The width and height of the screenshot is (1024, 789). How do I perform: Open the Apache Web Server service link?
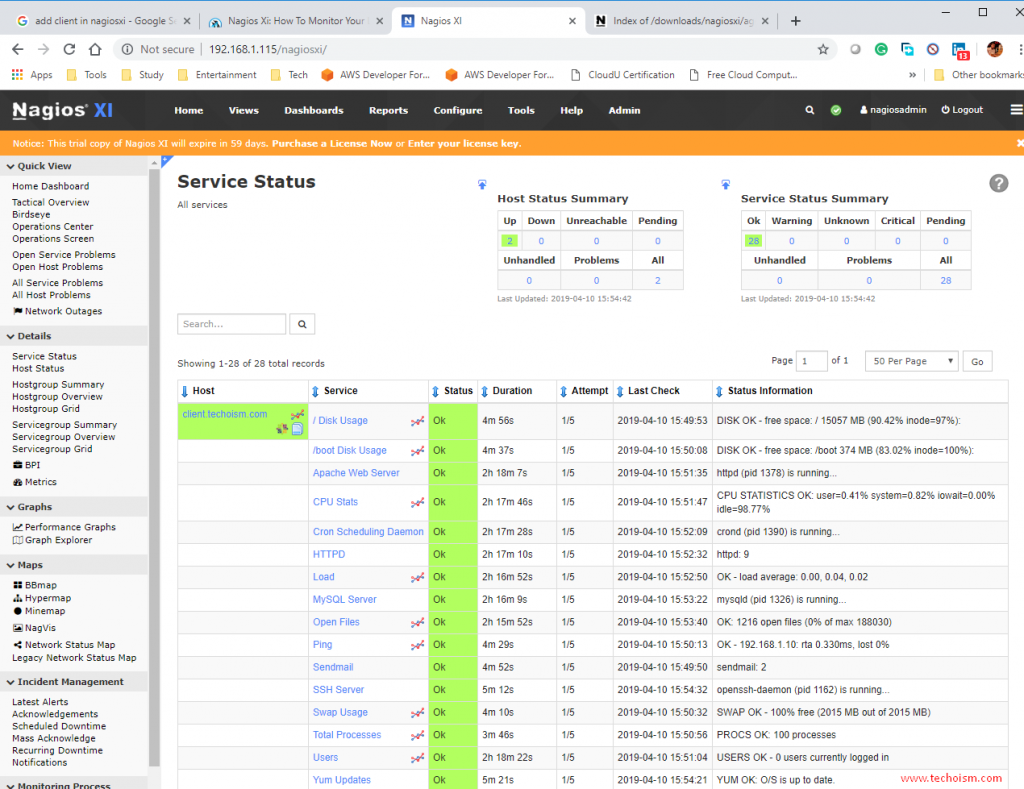[x=356, y=473]
